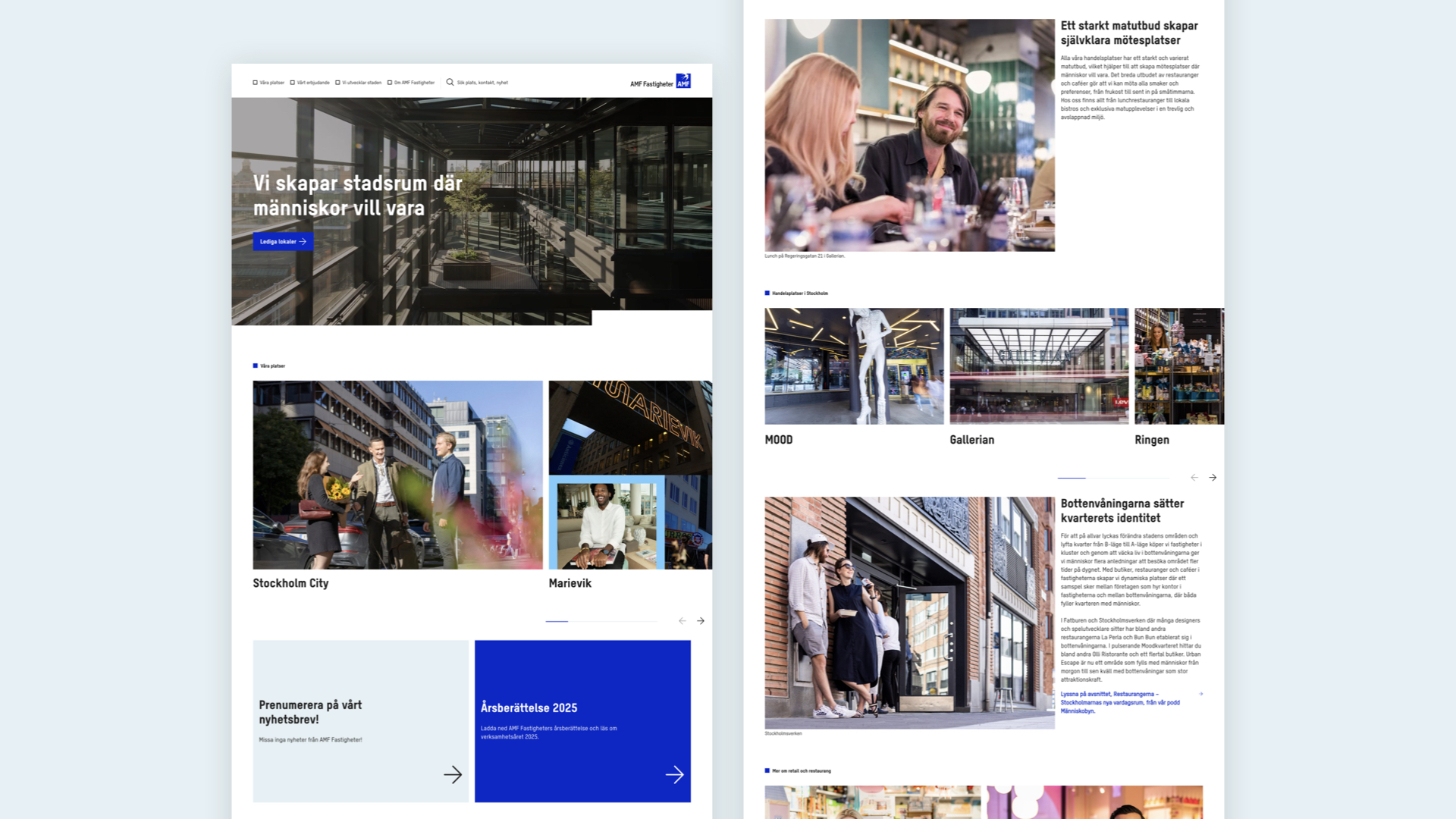Image resolution: width=1456 pixels, height=819 pixels.
Task: Click the hero headline Vi skapar stadsrum
Action: pos(357,196)
